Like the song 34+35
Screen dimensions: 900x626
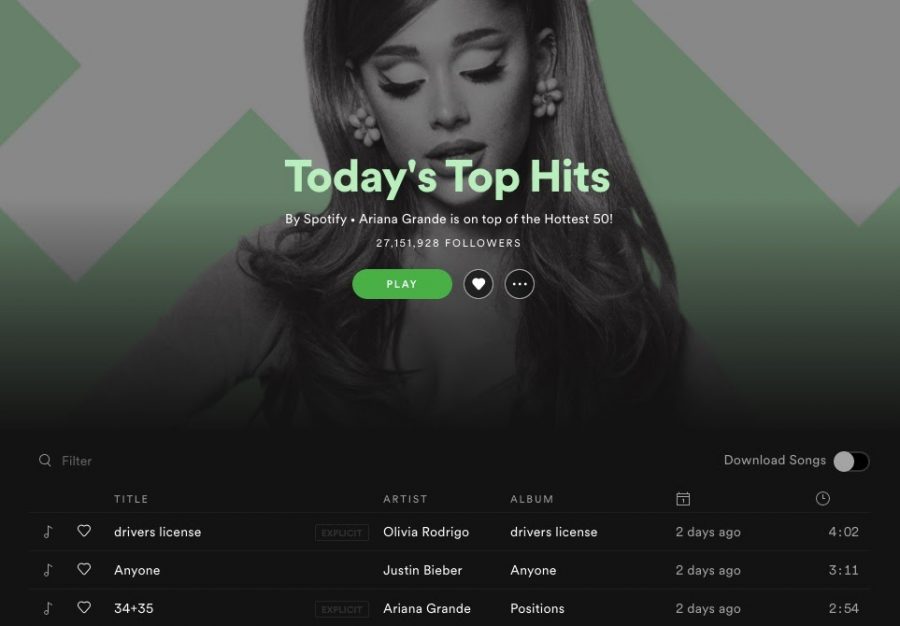click(x=84, y=608)
